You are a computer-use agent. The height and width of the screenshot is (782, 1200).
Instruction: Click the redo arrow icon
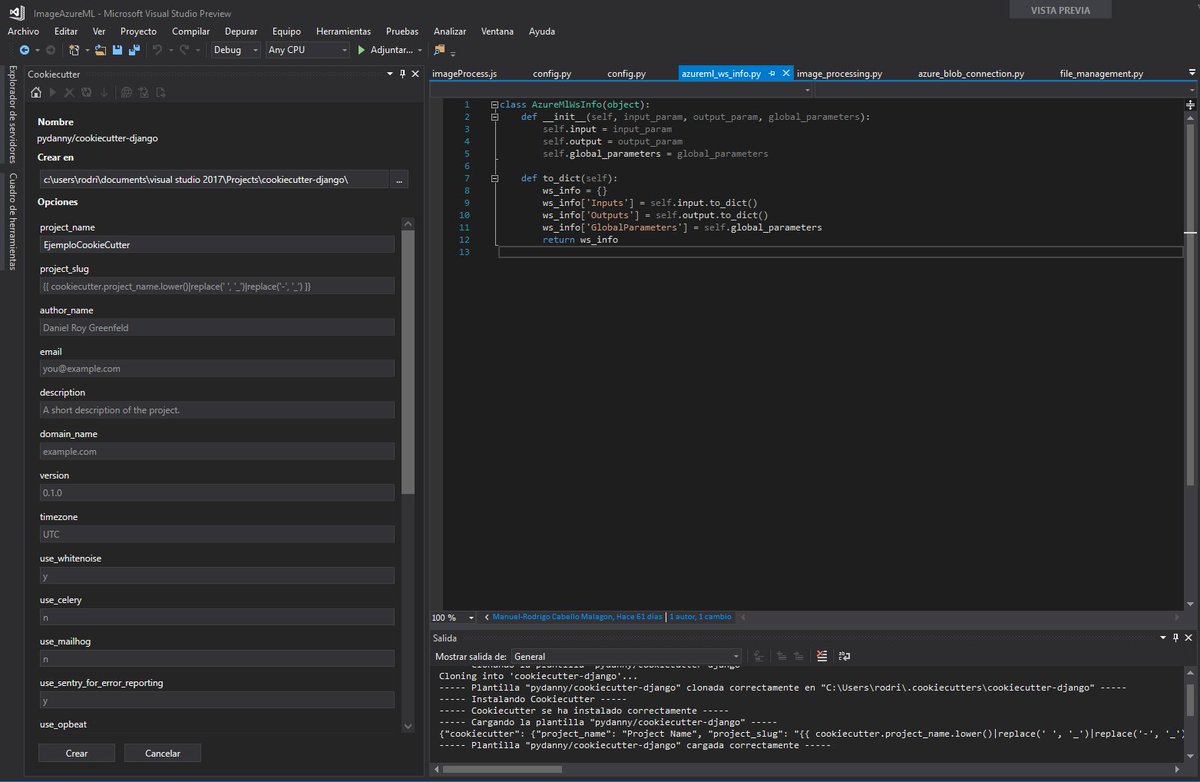pyautogui.click(x=184, y=50)
